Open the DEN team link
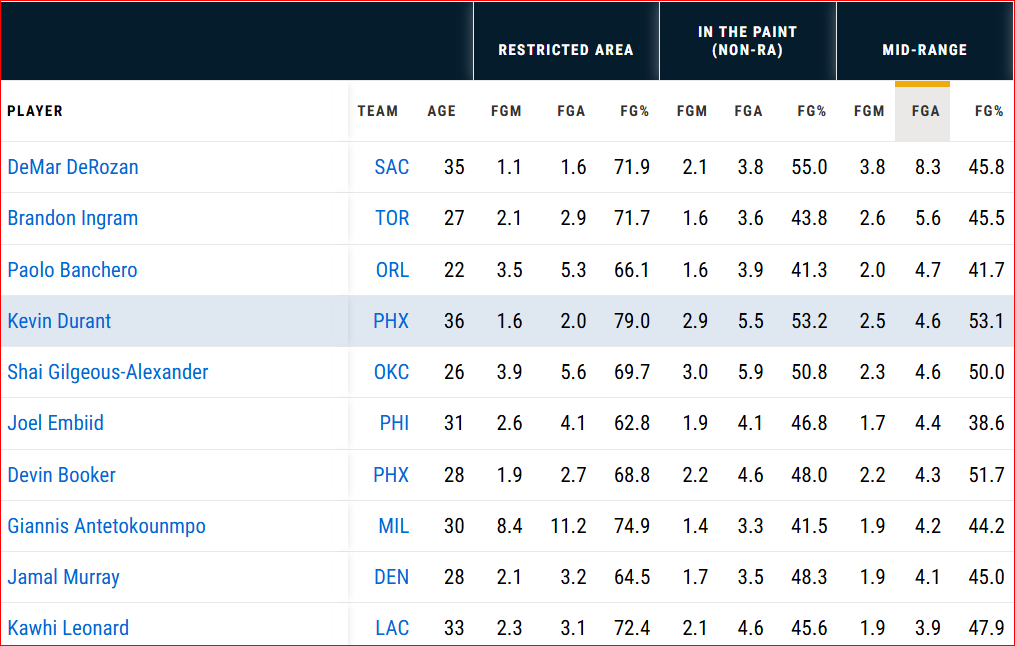The image size is (1015, 646). (392, 577)
